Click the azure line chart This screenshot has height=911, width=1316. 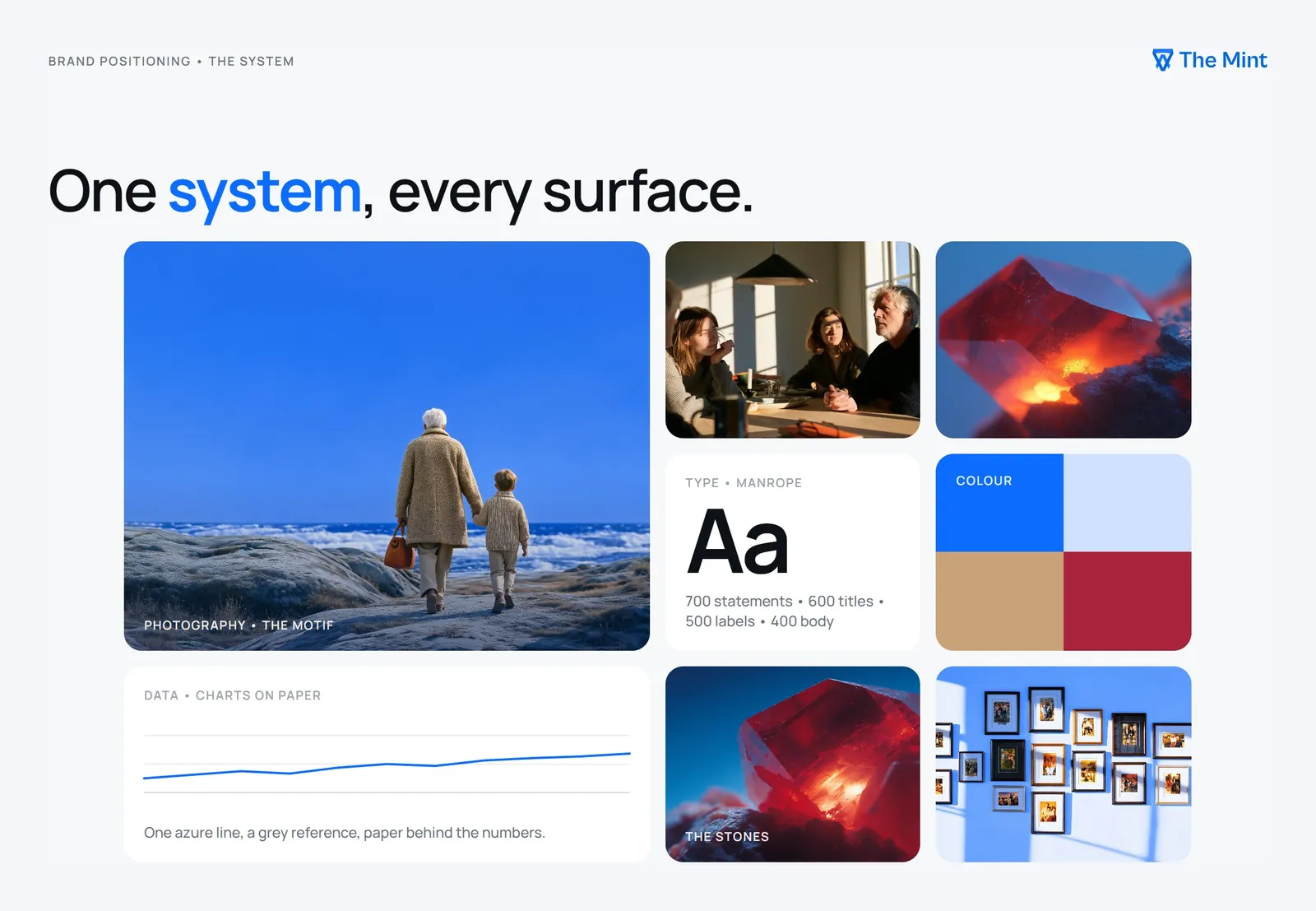(x=387, y=765)
